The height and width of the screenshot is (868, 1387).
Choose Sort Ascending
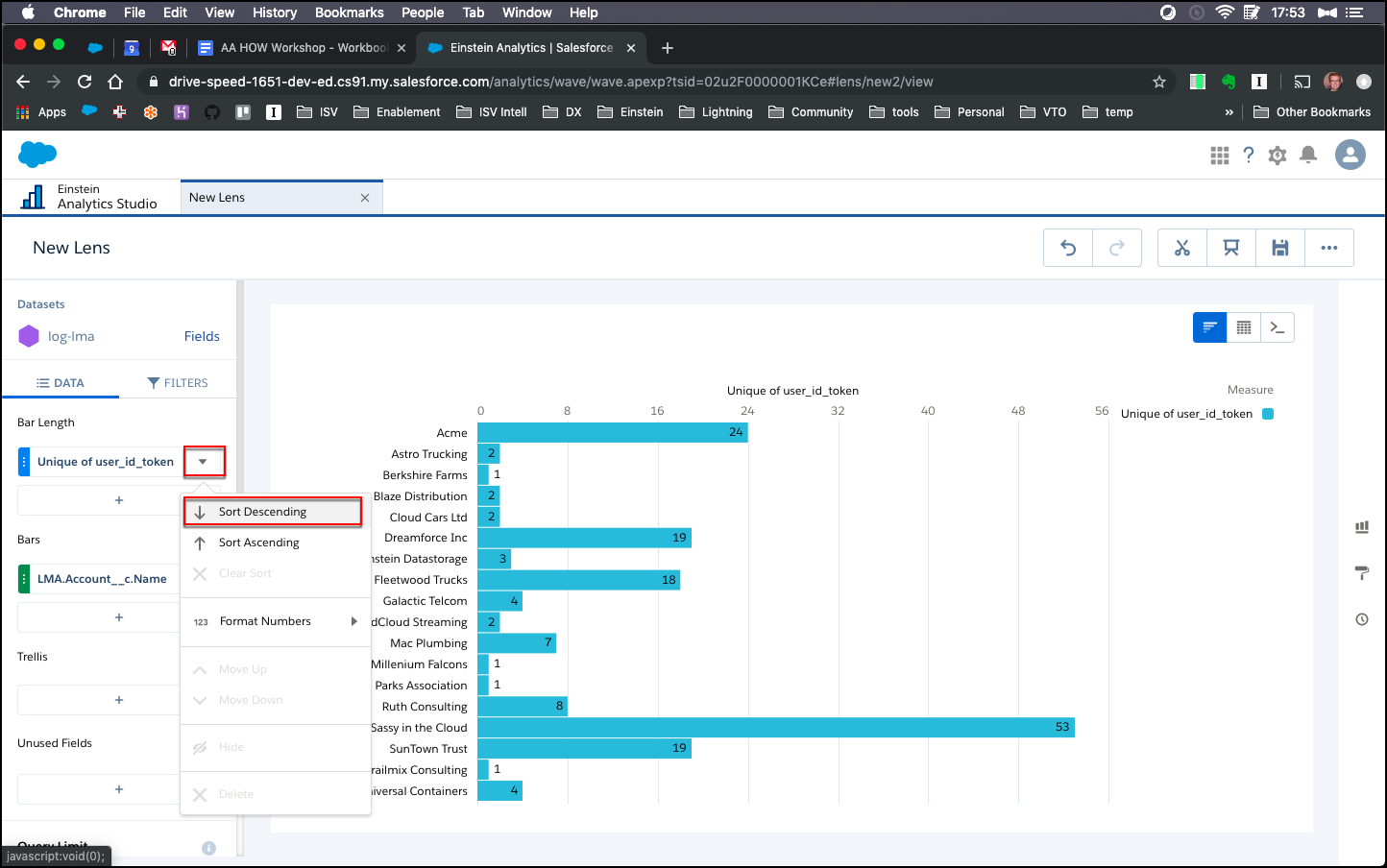point(275,542)
